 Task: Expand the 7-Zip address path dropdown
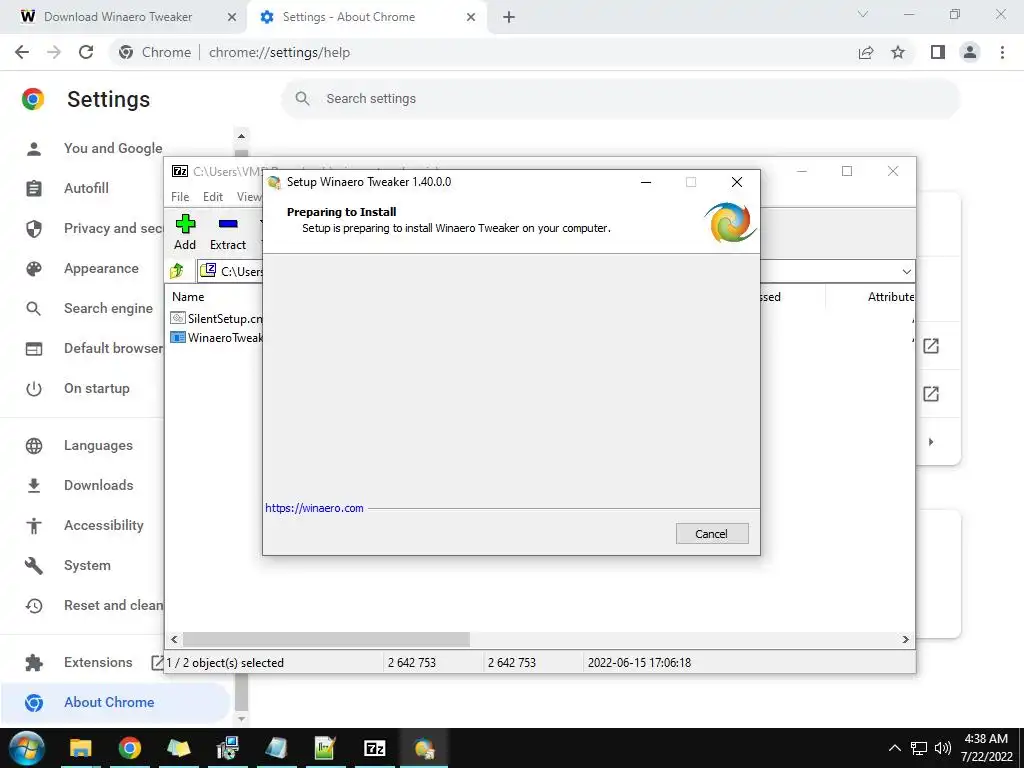coord(906,272)
